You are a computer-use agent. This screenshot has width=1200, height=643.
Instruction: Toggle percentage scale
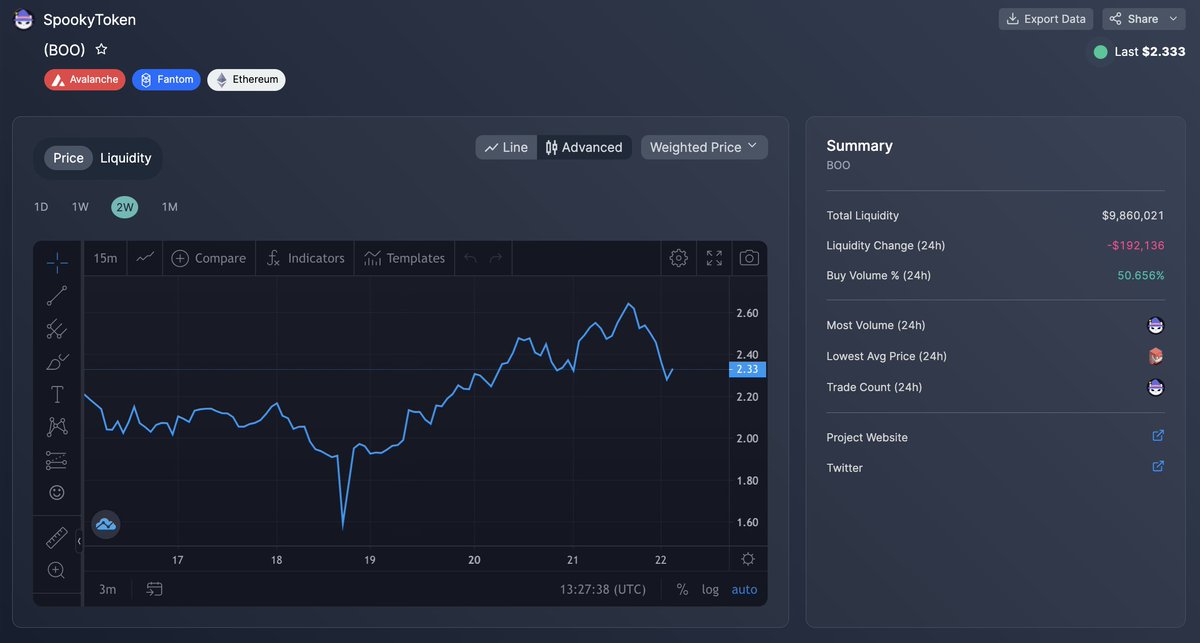682,589
